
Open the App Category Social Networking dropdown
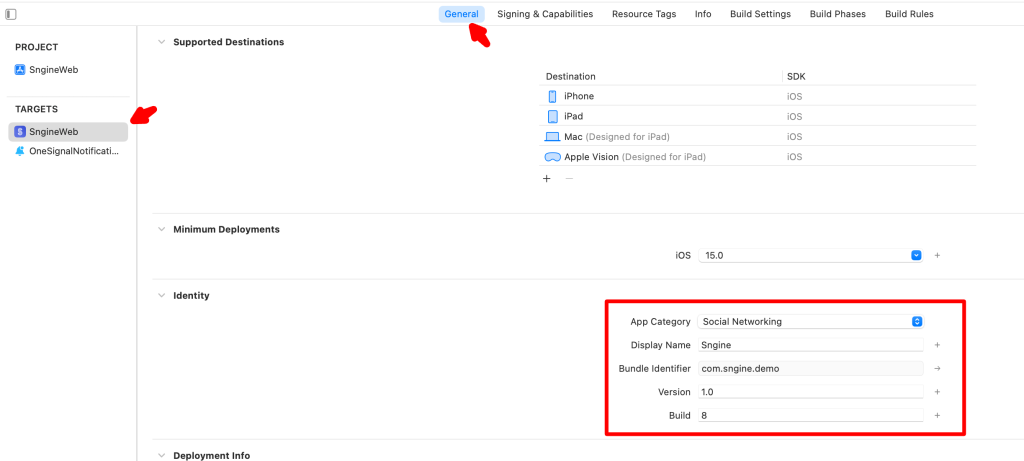click(x=810, y=322)
